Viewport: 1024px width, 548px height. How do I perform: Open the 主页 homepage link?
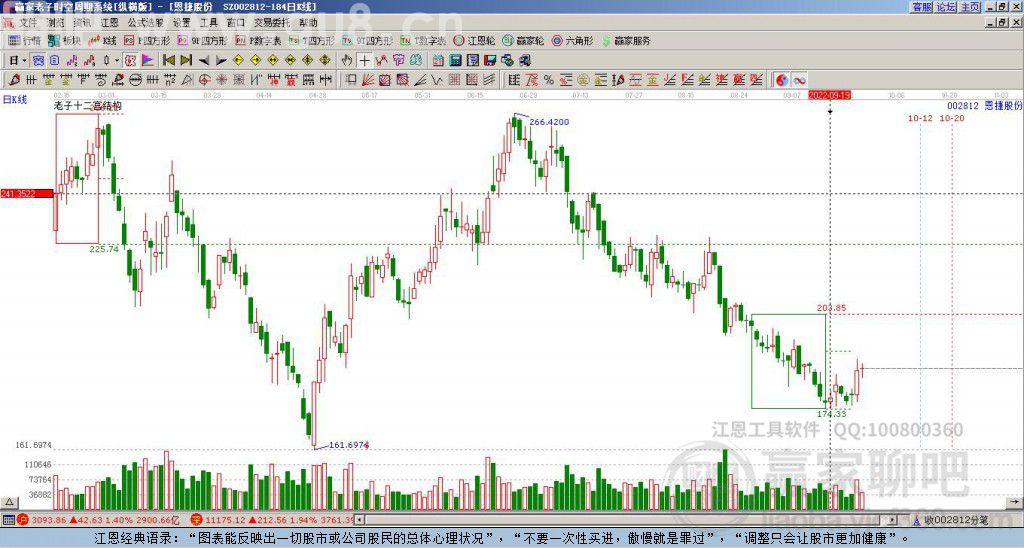(970, 7)
